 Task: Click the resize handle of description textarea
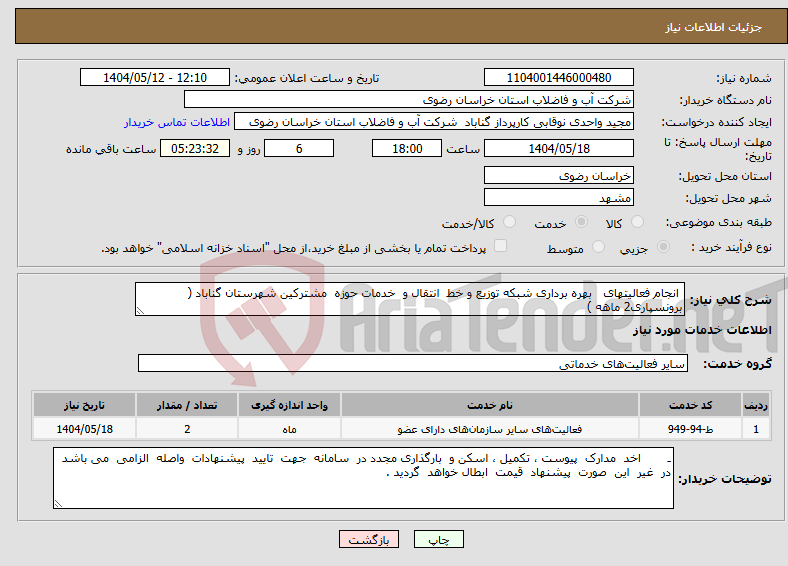click(x=140, y=311)
